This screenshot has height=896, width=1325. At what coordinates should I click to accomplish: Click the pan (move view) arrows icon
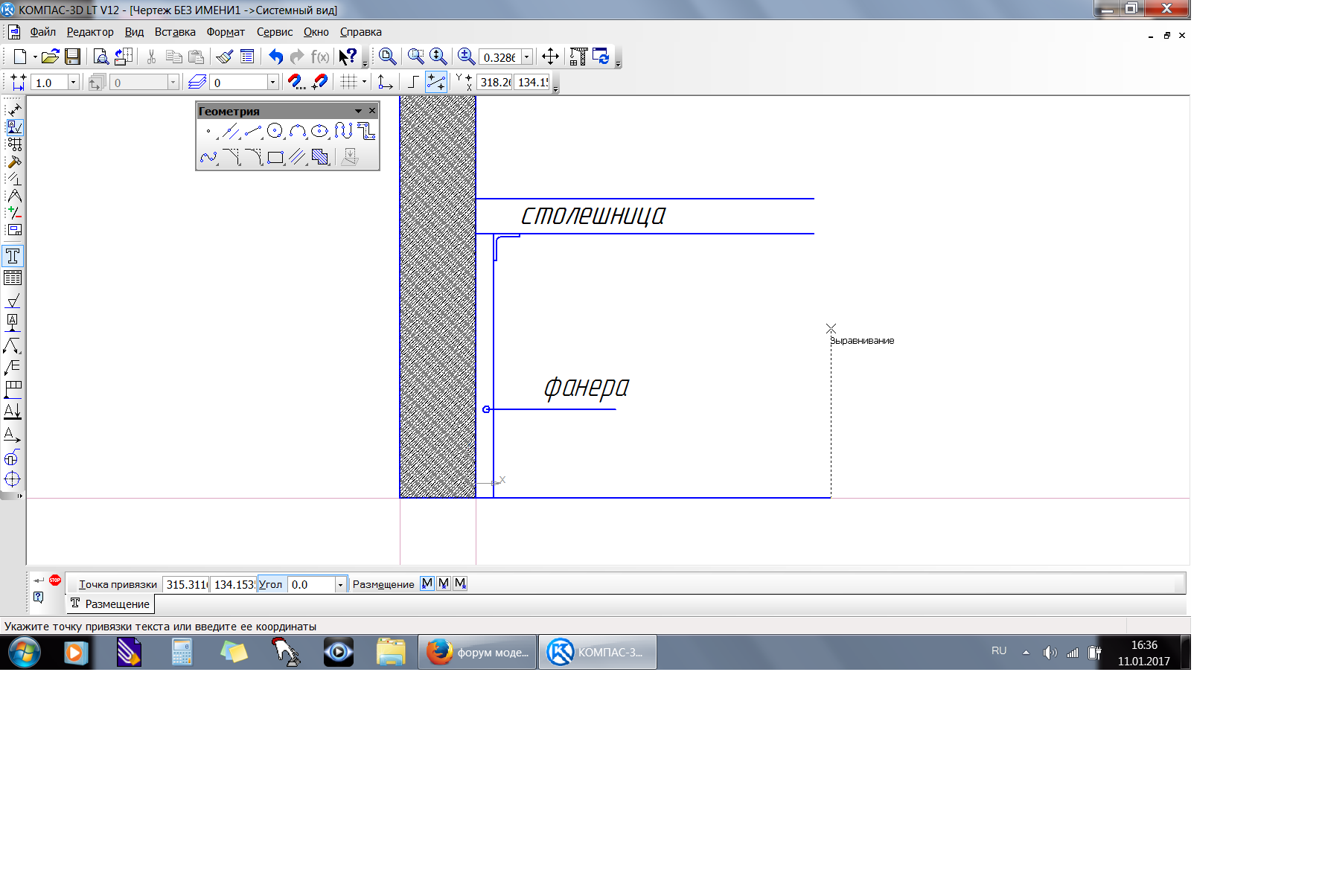point(550,57)
